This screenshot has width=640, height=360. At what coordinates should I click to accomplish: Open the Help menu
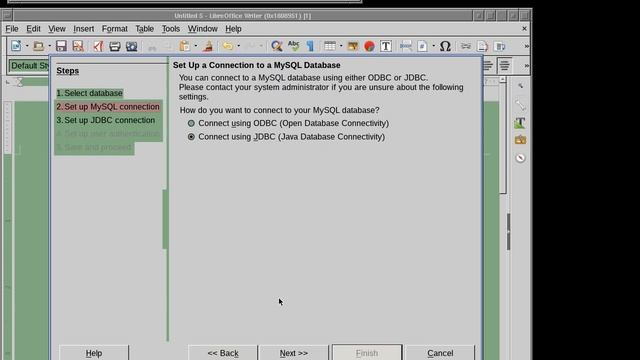(233, 29)
